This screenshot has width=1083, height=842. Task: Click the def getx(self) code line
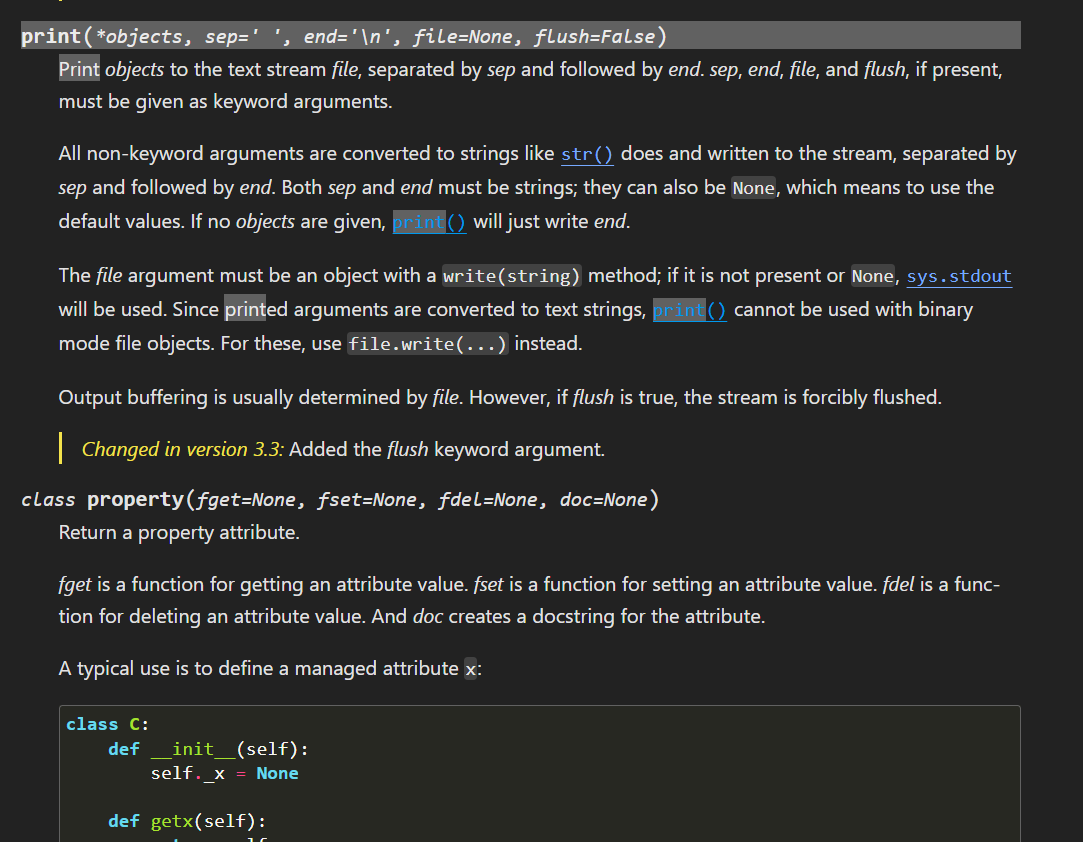pos(187,821)
